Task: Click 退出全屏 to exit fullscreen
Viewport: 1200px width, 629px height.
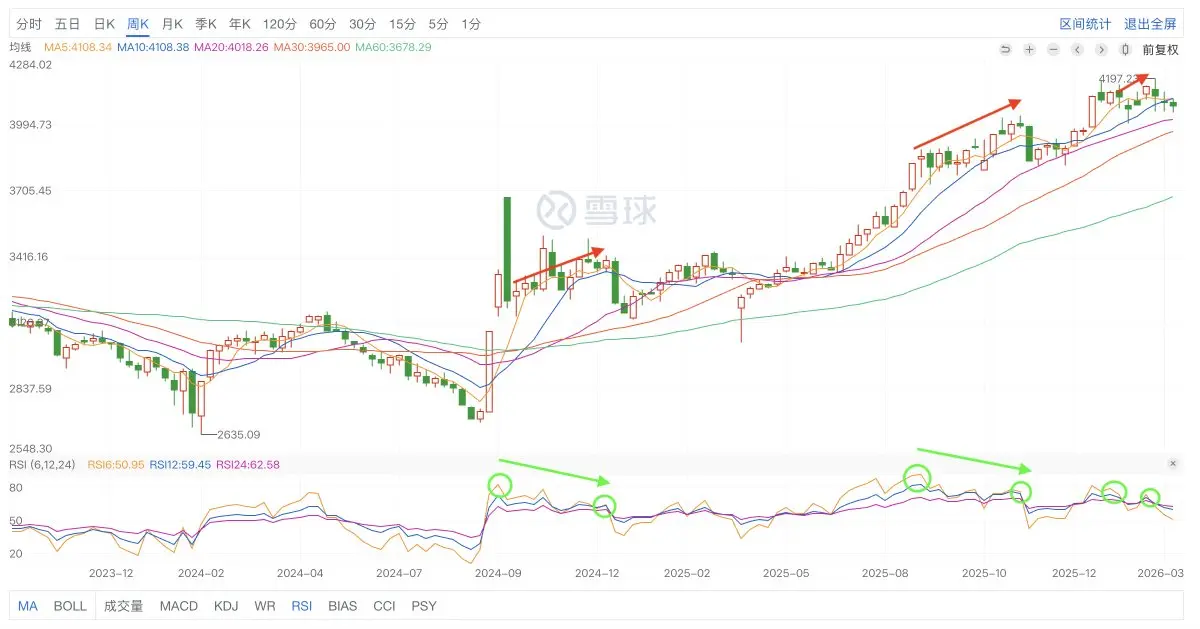Action: (x=1150, y=23)
